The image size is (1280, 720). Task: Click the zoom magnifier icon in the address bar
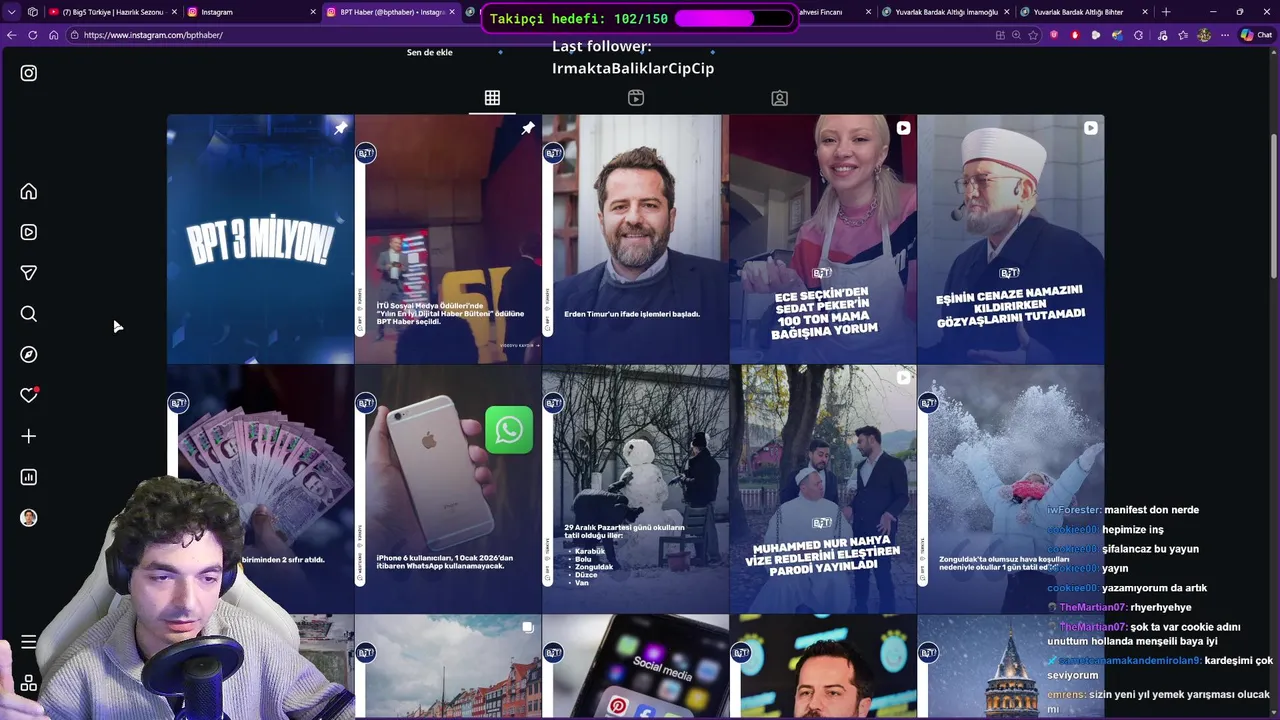pyautogui.click(x=1017, y=35)
